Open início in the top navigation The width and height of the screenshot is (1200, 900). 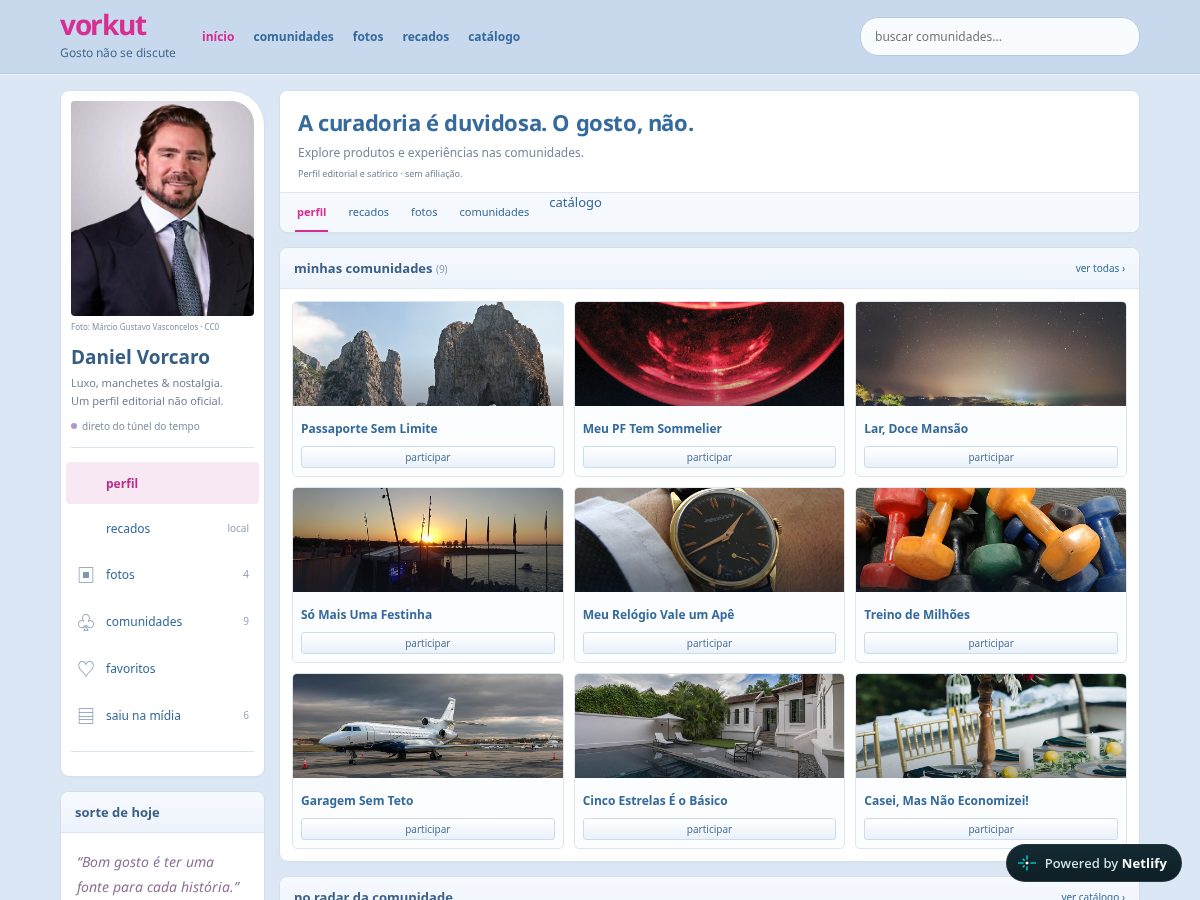(218, 36)
